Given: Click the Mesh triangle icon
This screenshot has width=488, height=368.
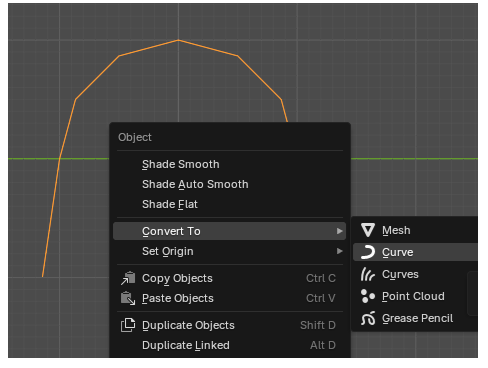Looking at the screenshot, I should tap(368, 230).
